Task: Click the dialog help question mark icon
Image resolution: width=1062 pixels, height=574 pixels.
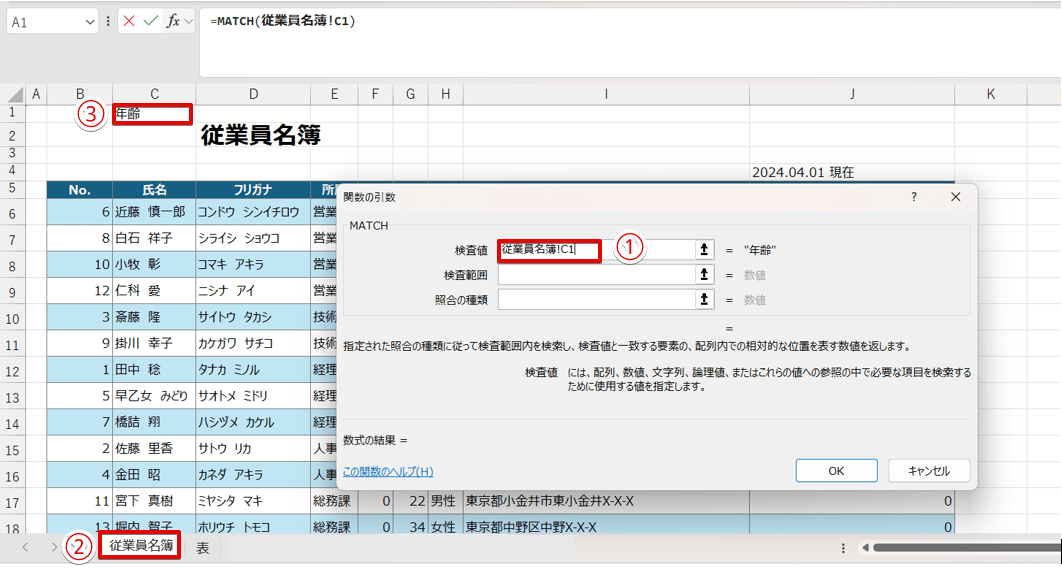Action: point(913,197)
